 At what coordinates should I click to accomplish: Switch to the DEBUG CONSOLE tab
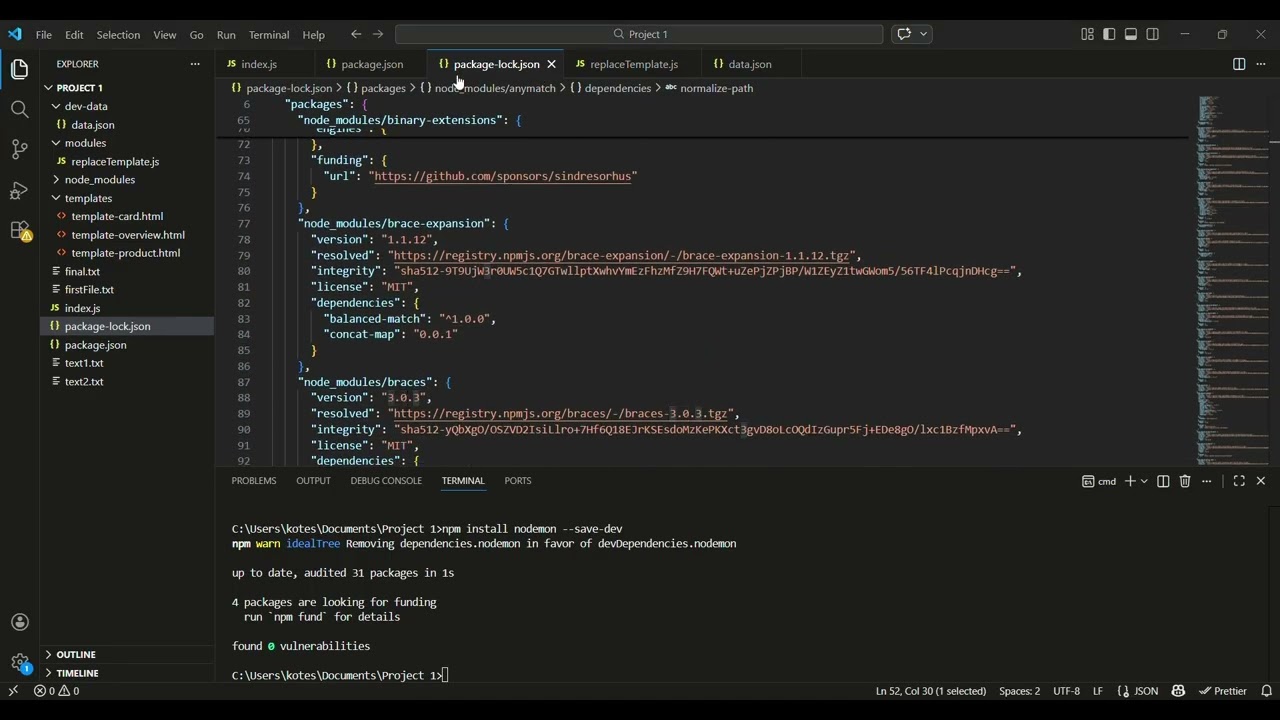click(x=386, y=481)
